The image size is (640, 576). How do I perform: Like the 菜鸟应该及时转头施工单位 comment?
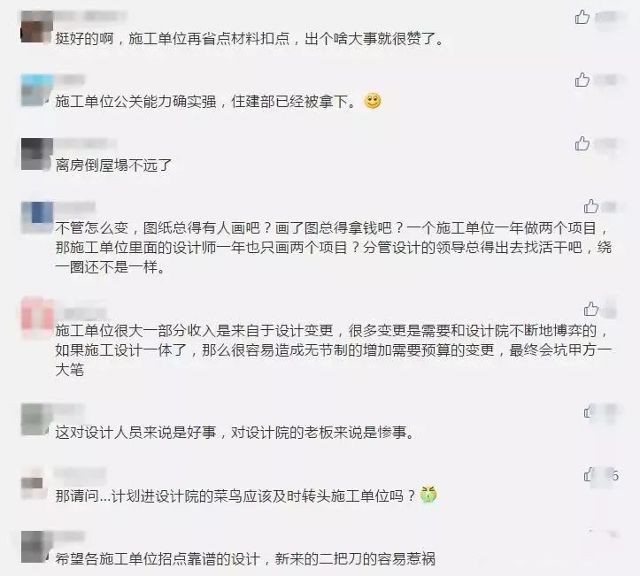(x=589, y=475)
